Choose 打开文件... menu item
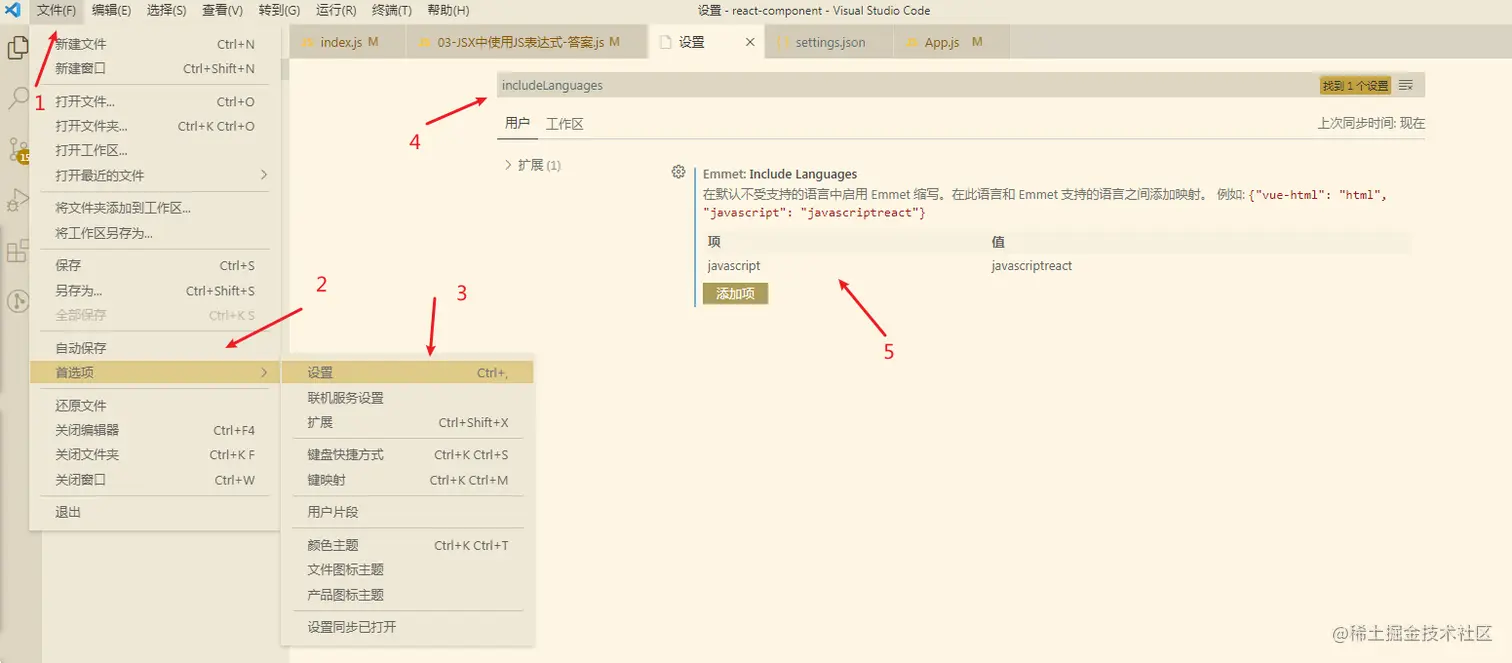 pos(155,101)
